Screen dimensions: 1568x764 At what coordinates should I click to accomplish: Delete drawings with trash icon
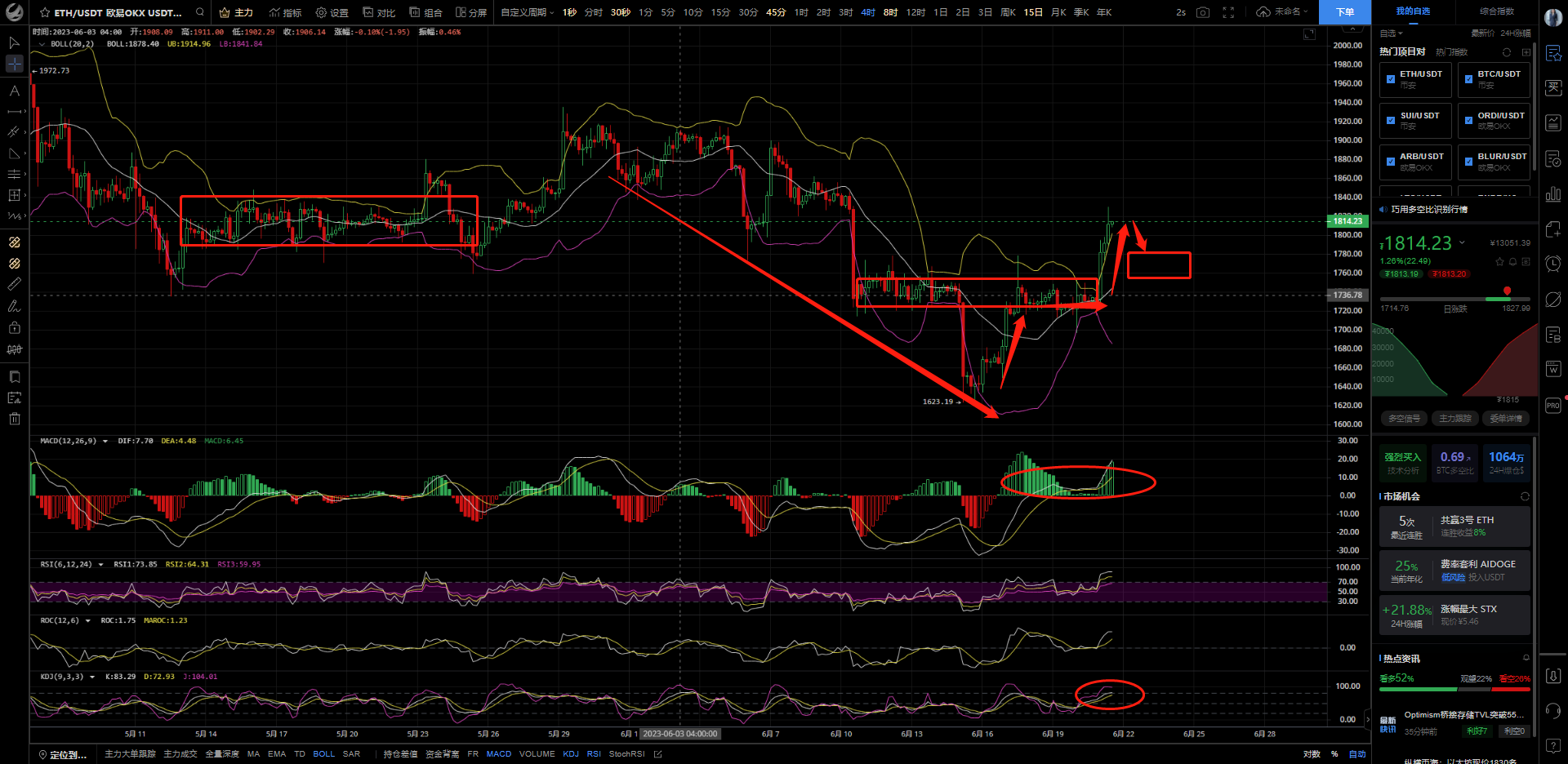pos(14,419)
